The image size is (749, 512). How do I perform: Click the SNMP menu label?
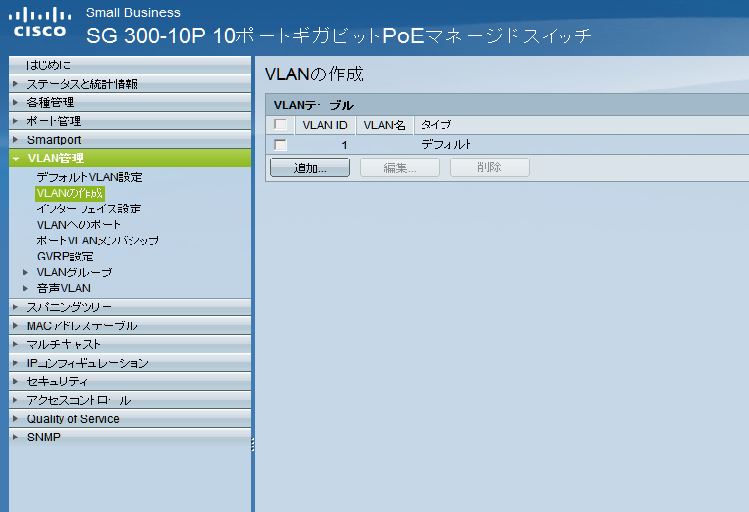(x=44, y=437)
